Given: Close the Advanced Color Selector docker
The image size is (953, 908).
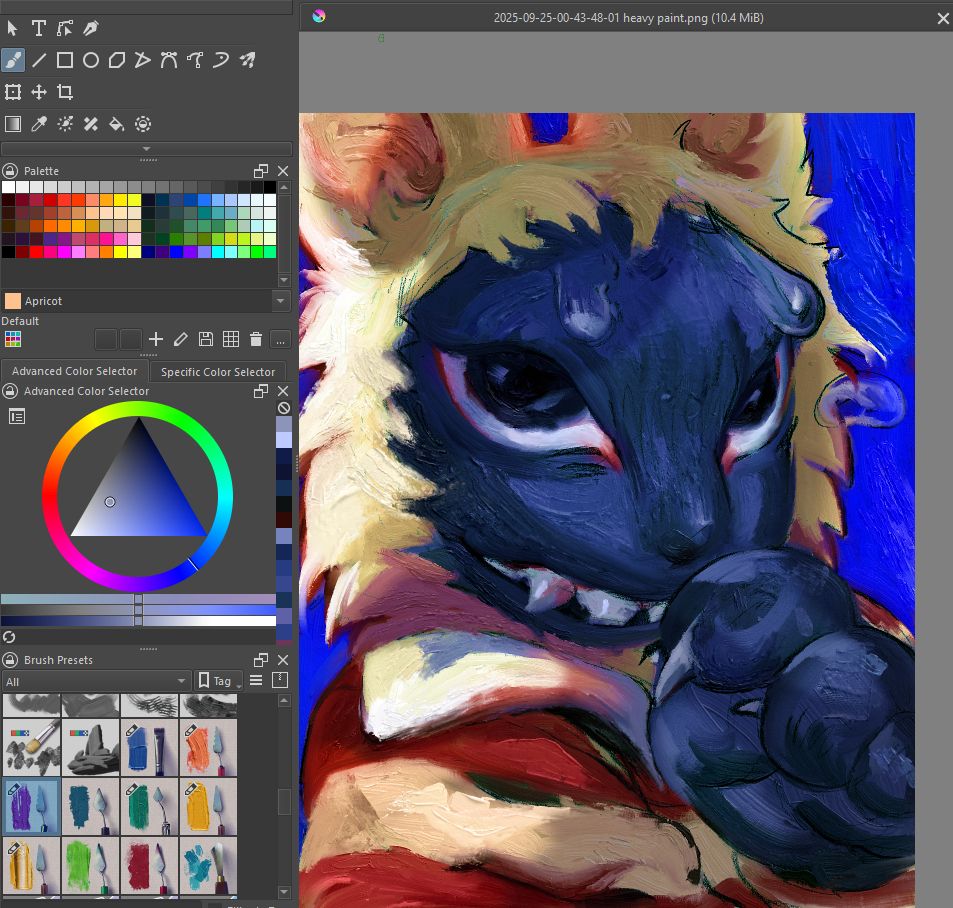Looking at the screenshot, I should point(283,391).
